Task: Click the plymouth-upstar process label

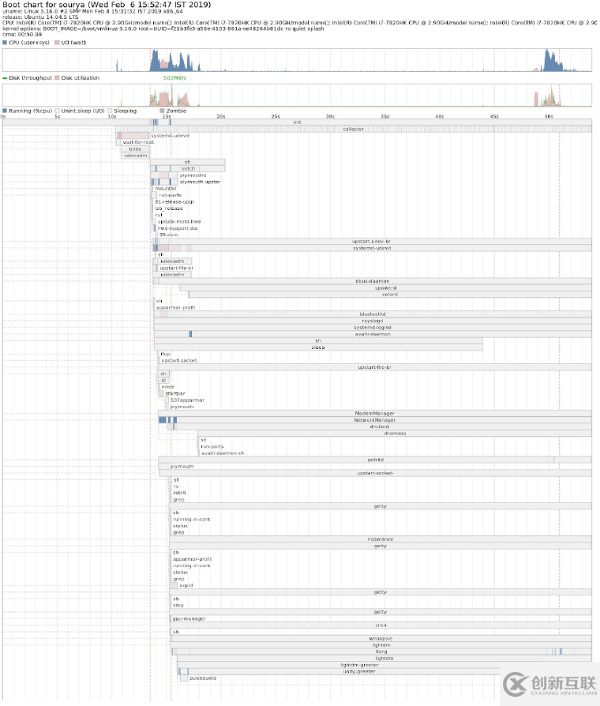Action: [200, 182]
